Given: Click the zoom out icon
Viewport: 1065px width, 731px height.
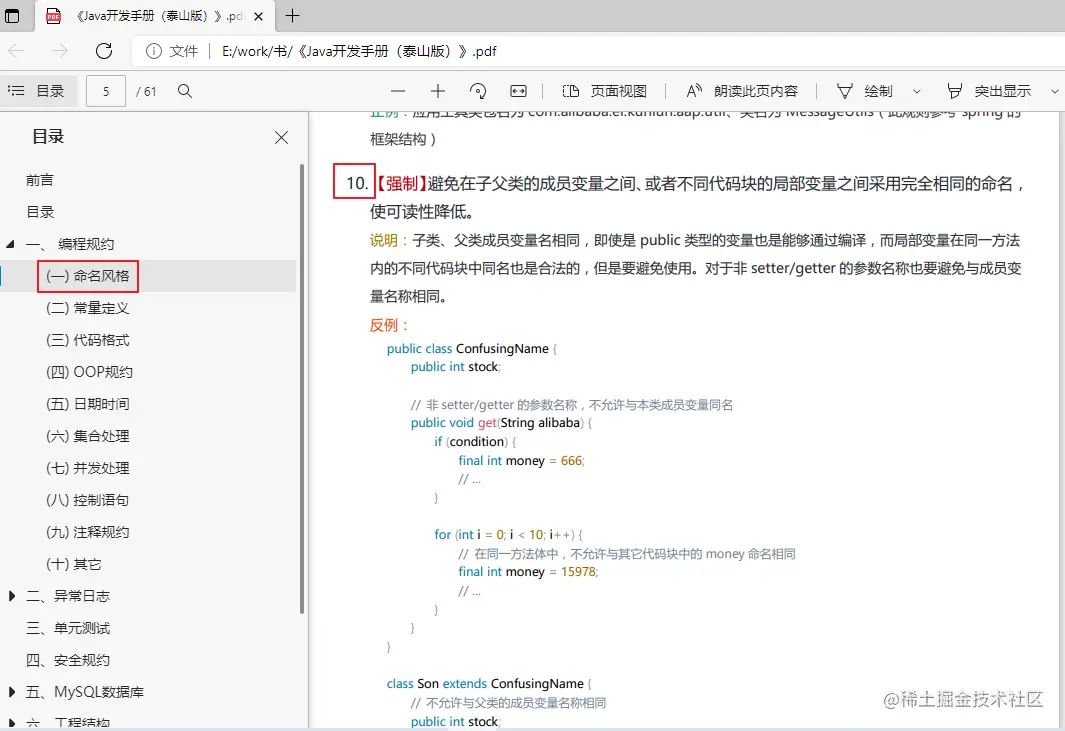Looking at the screenshot, I should (x=397, y=90).
